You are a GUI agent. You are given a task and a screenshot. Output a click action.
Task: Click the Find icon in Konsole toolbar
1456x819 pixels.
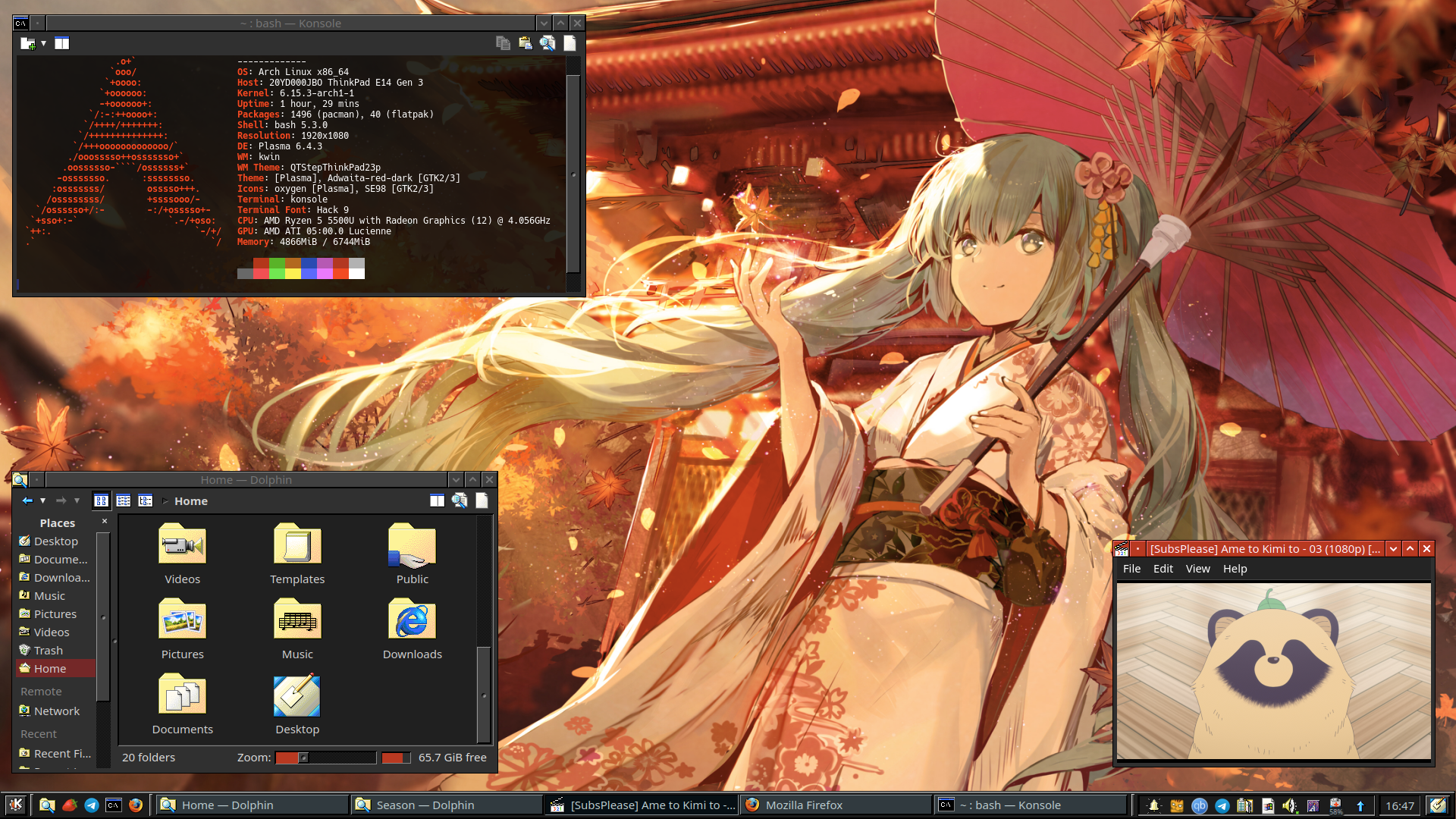point(547,43)
